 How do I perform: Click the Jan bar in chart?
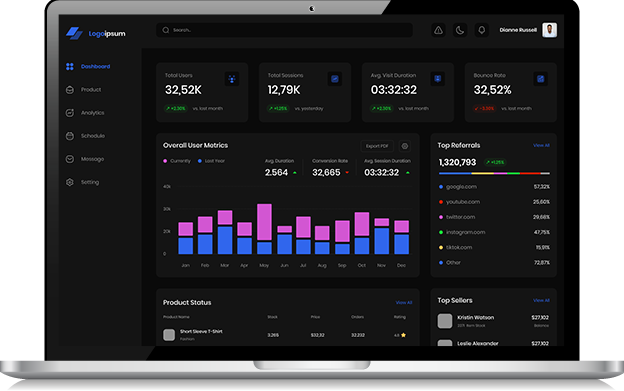tap(185, 238)
